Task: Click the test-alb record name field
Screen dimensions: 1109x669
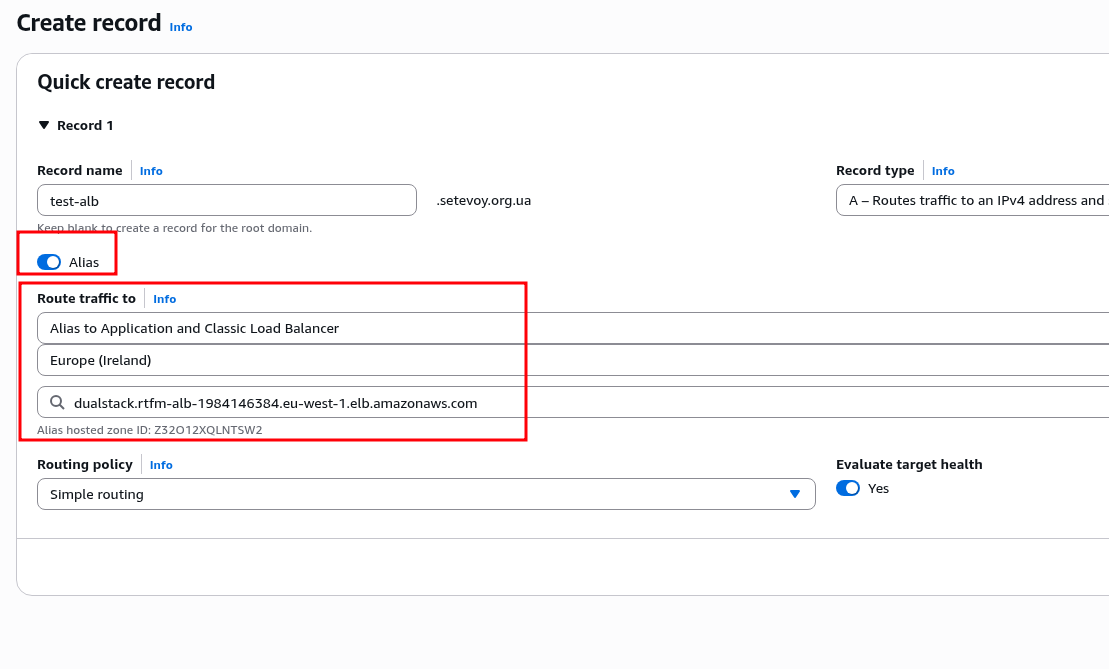Action: coord(227,200)
